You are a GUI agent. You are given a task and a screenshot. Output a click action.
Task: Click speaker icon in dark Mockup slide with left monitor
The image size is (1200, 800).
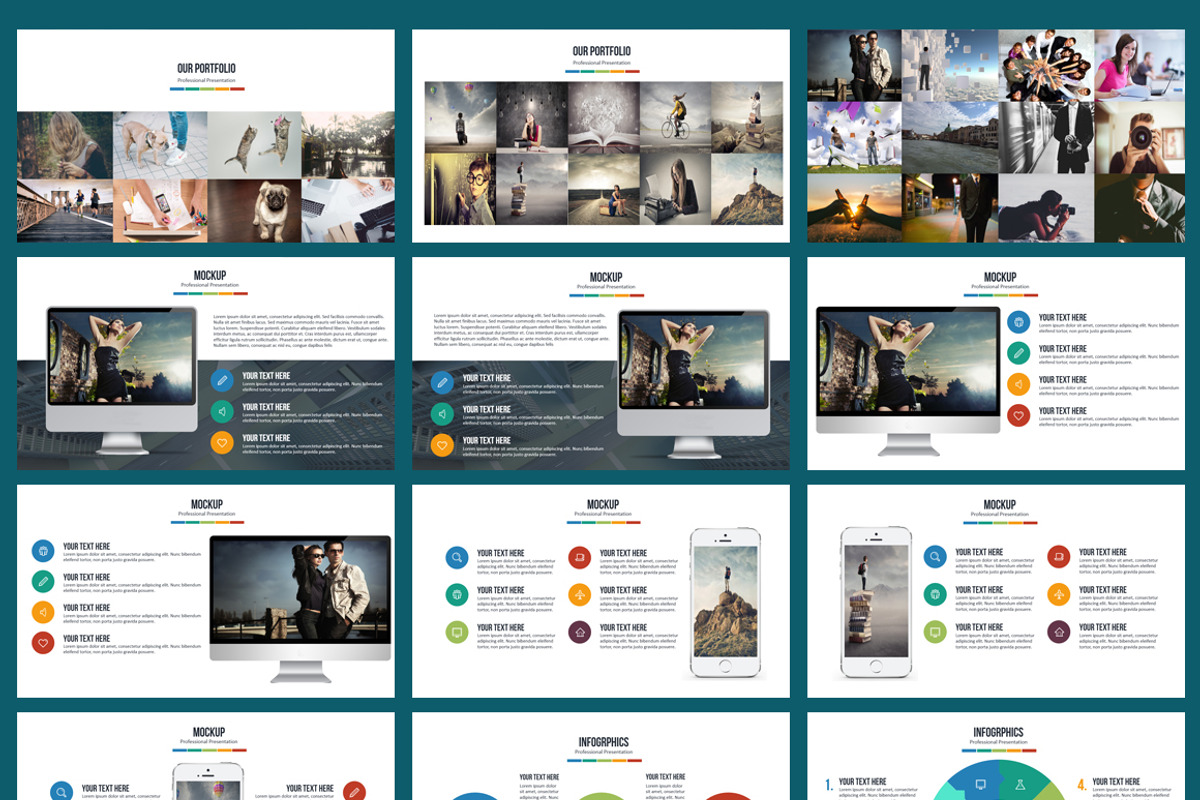point(222,411)
